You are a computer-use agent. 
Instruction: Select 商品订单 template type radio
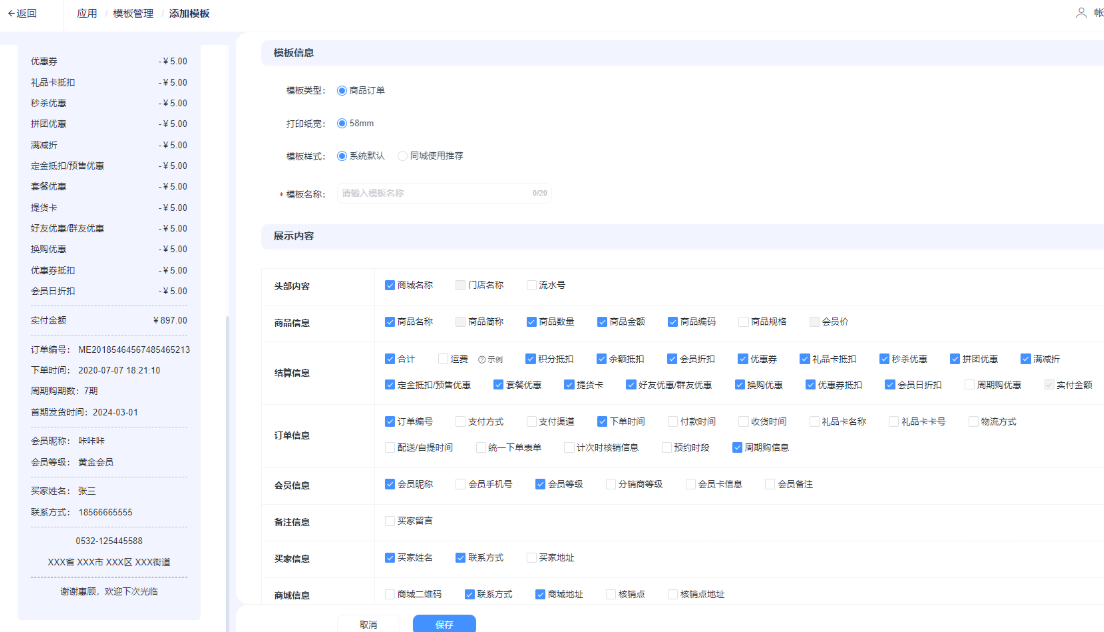click(x=342, y=90)
